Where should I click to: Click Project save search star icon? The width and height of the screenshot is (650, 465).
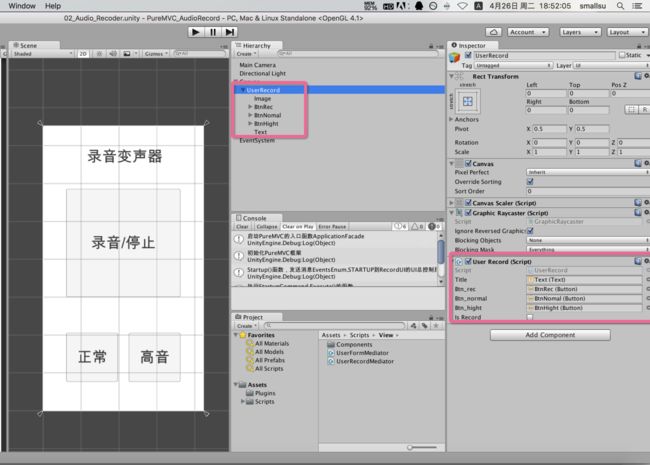436,326
